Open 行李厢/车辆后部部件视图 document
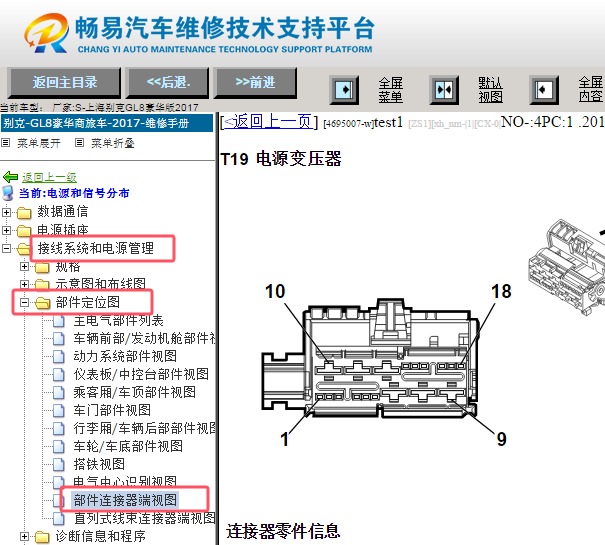Viewport: 605px width, 545px height. pos(144,428)
